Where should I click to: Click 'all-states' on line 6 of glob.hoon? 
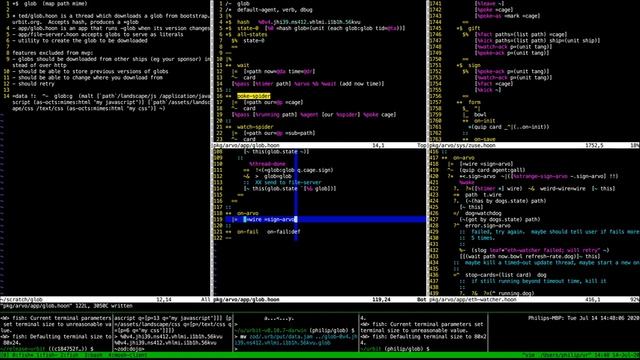[252, 35]
